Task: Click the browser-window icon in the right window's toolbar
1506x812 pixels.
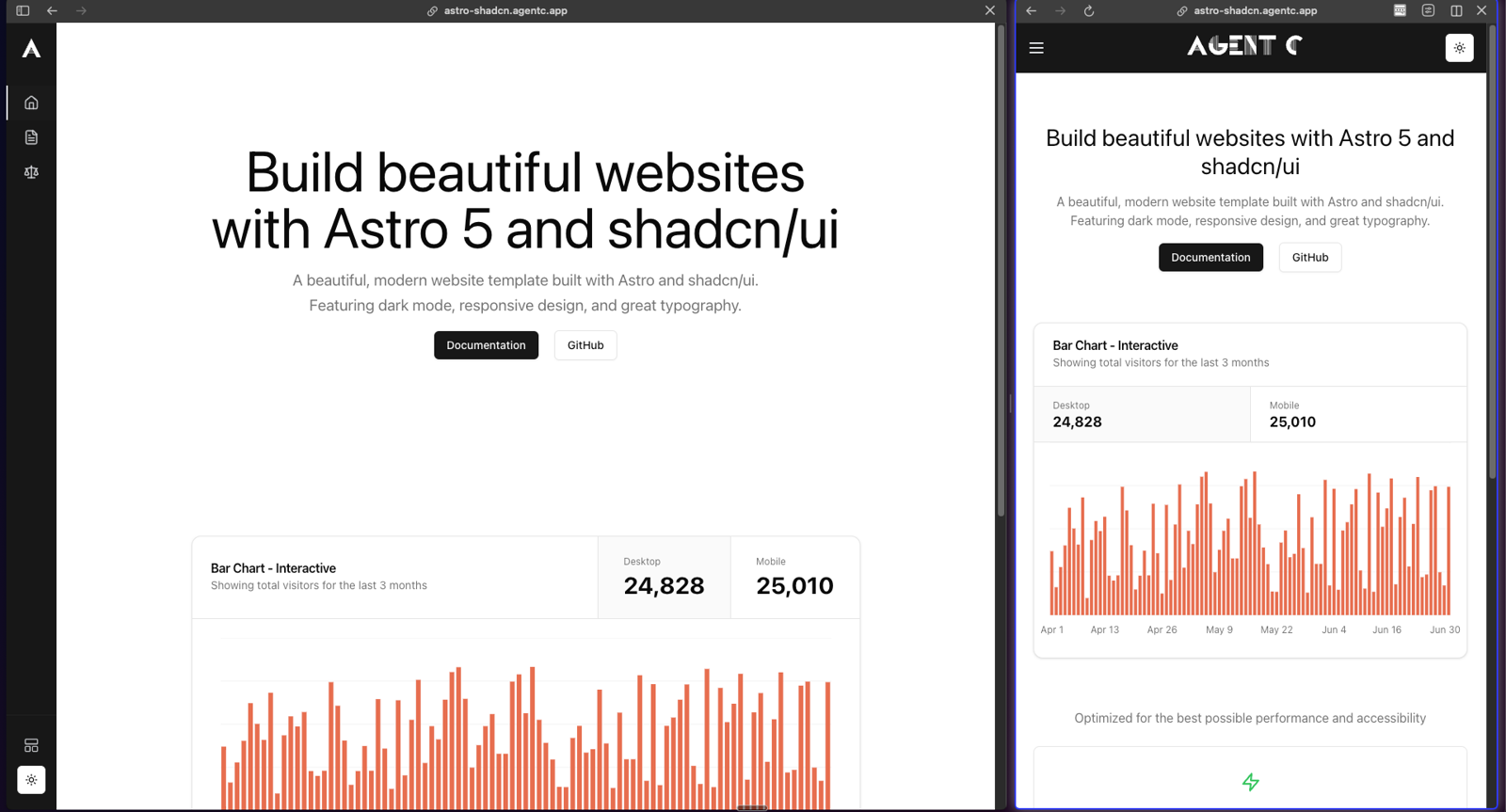Action: (1400, 10)
